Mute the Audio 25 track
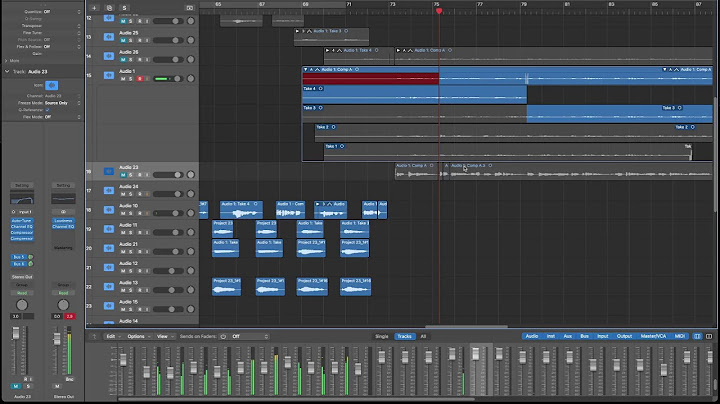Viewport: 720px width, 404px height. click(x=123, y=40)
